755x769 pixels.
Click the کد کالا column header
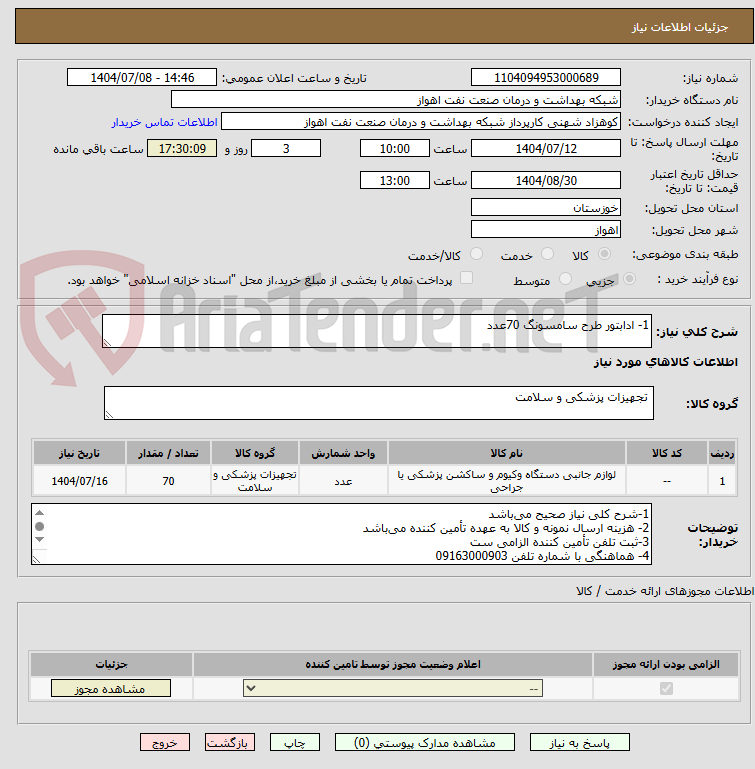pyautogui.click(x=667, y=453)
